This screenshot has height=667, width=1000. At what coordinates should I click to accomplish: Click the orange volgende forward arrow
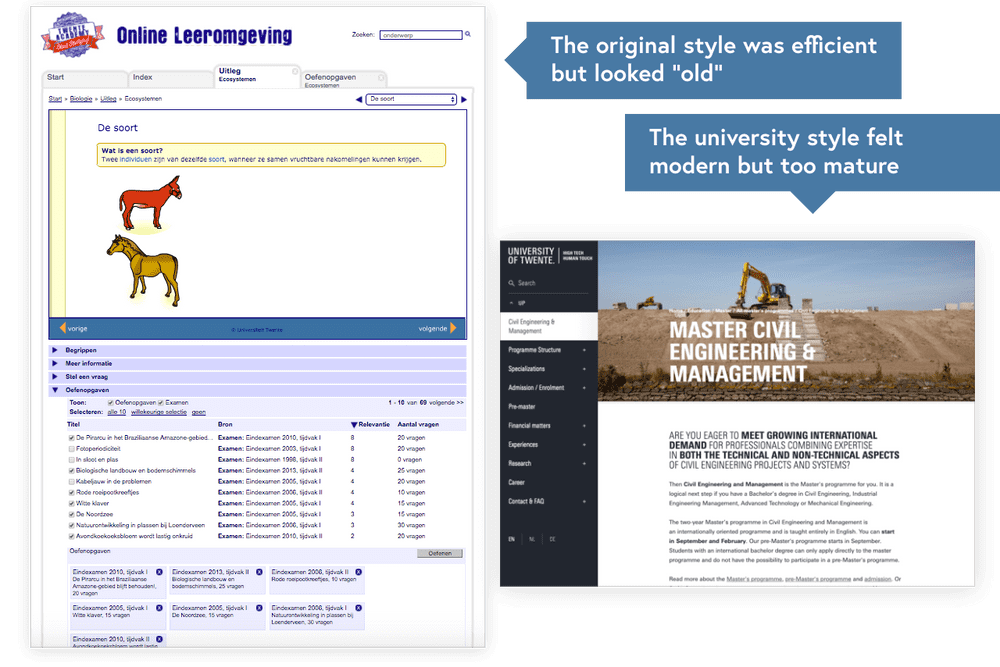pyautogui.click(x=455, y=329)
